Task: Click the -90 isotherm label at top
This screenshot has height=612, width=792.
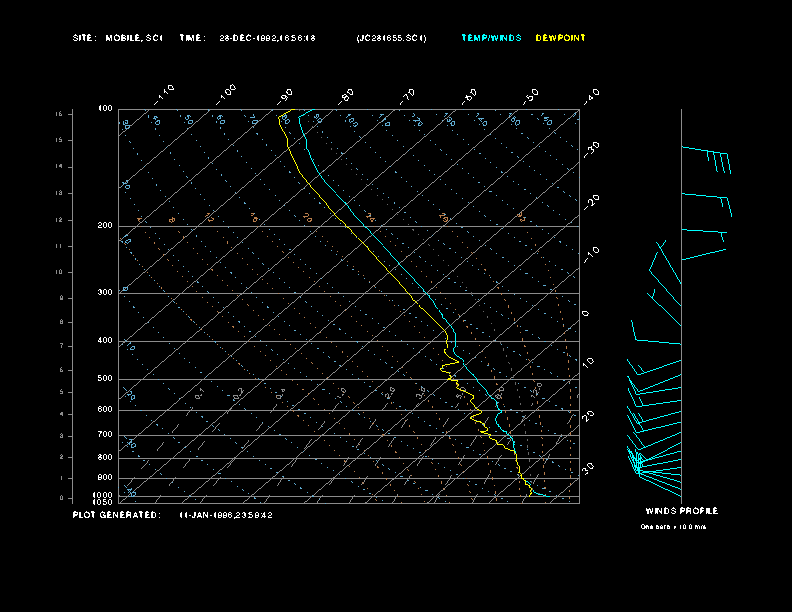Action: 285,96
